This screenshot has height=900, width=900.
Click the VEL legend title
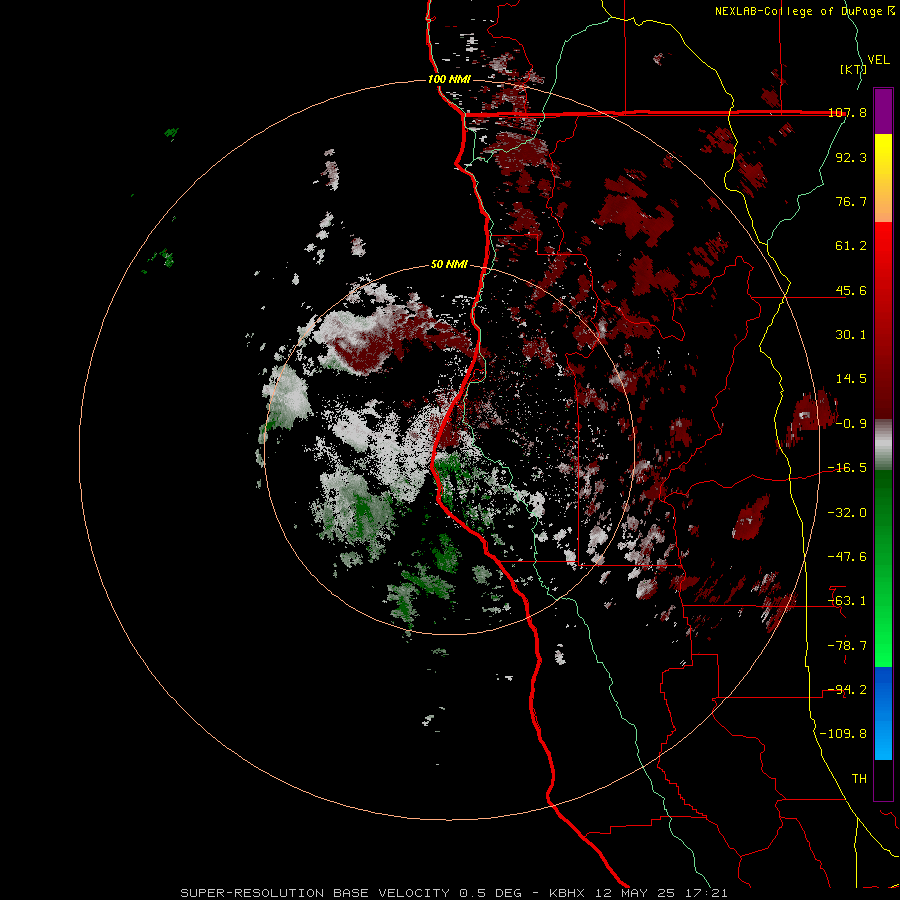coord(879,60)
